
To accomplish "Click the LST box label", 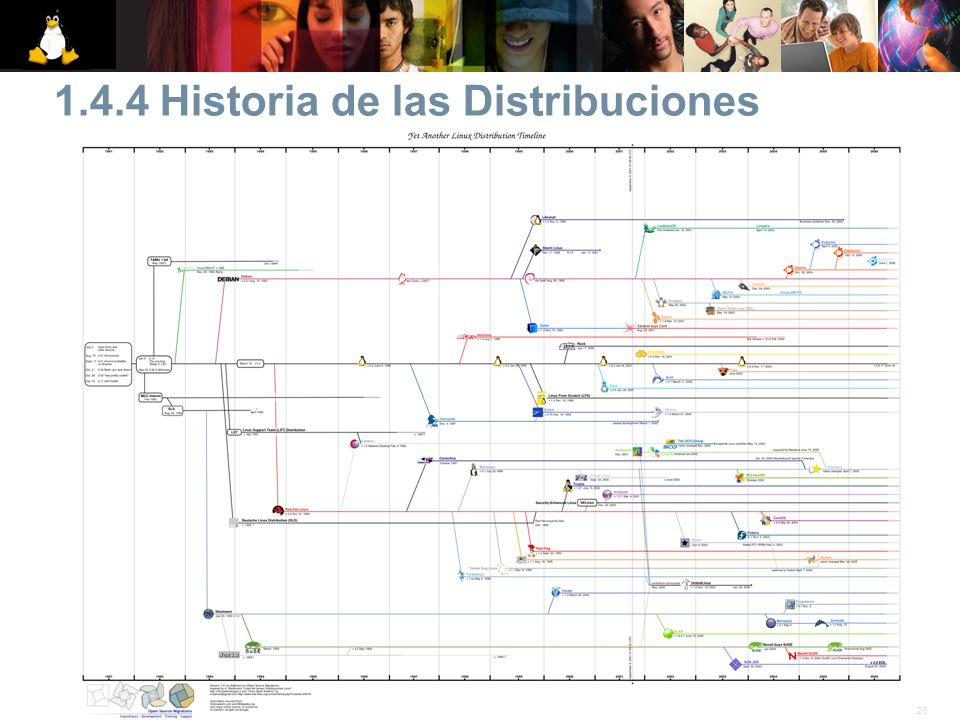I will pyautogui.click(x=233, y=432).
